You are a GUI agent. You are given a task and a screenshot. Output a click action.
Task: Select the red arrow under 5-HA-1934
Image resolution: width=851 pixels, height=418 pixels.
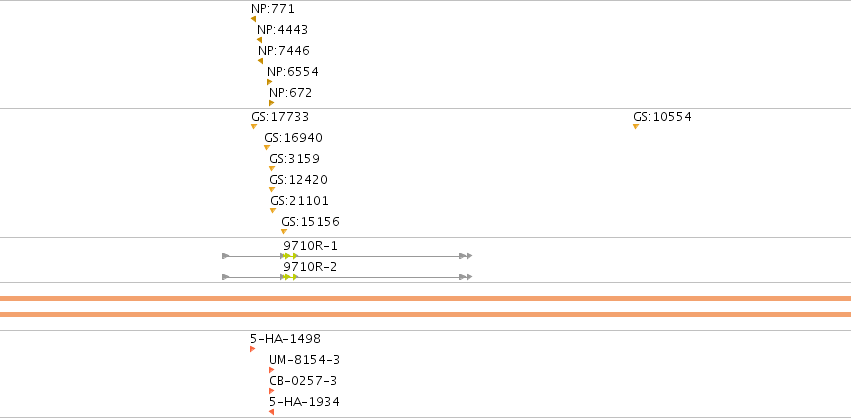coord(271,412)
